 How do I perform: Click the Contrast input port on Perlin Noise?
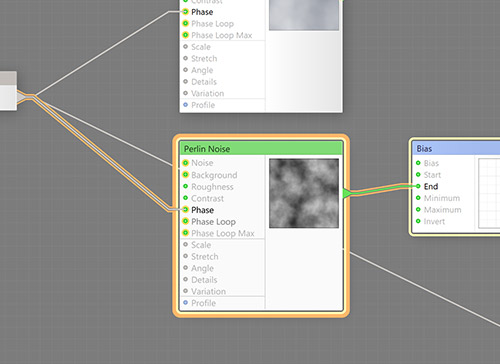pos(186,198)
